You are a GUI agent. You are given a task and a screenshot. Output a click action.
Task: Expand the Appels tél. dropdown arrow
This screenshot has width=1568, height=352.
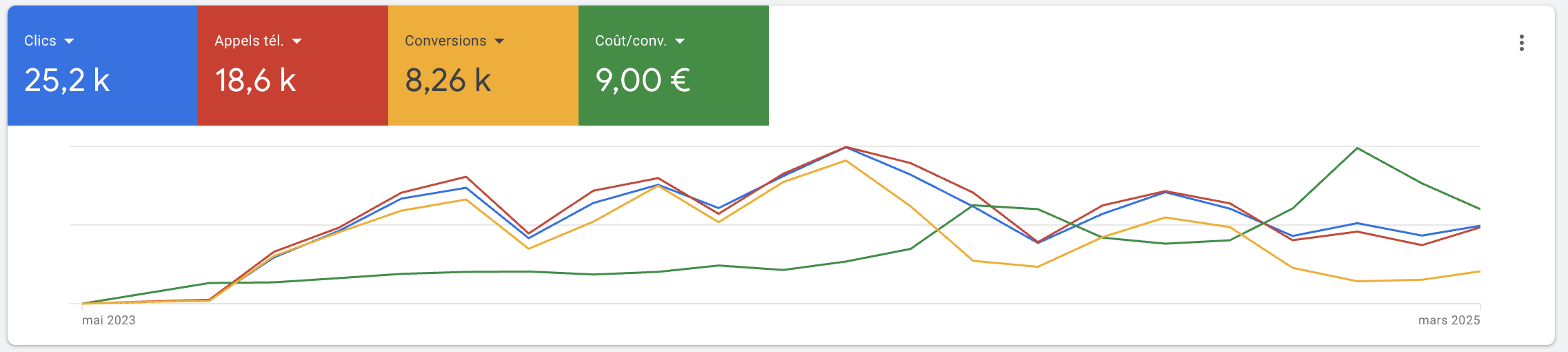(297, 41)
